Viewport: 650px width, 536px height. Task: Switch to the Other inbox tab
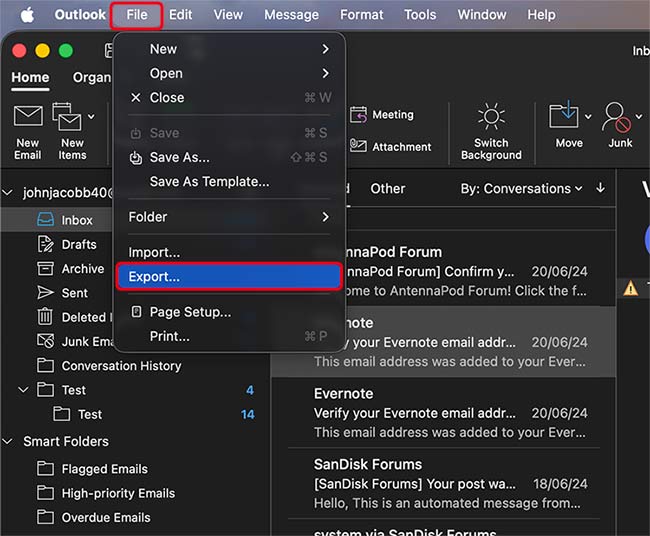tap(388, 189)
